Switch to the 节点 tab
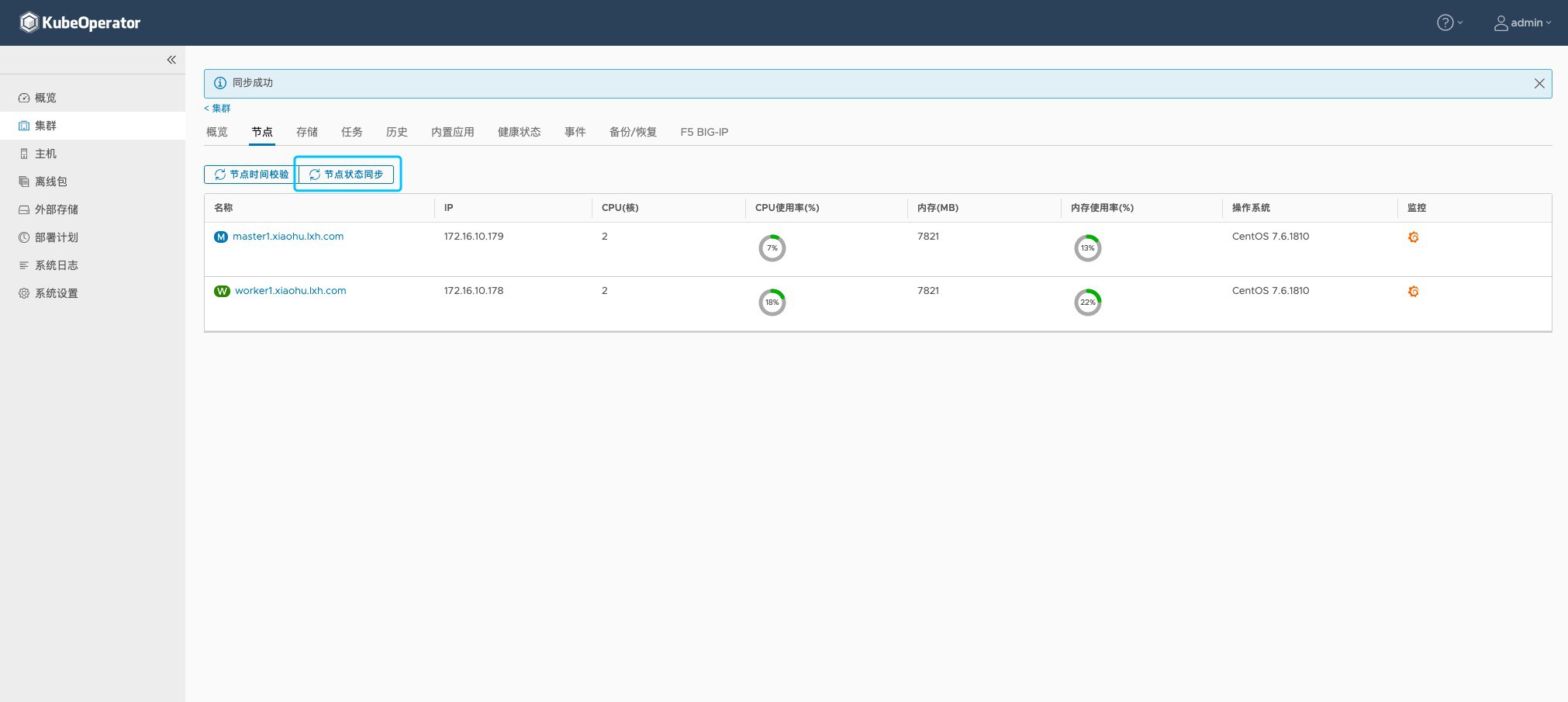Viewport: 1568px width, 702px height. pos(262,132)
